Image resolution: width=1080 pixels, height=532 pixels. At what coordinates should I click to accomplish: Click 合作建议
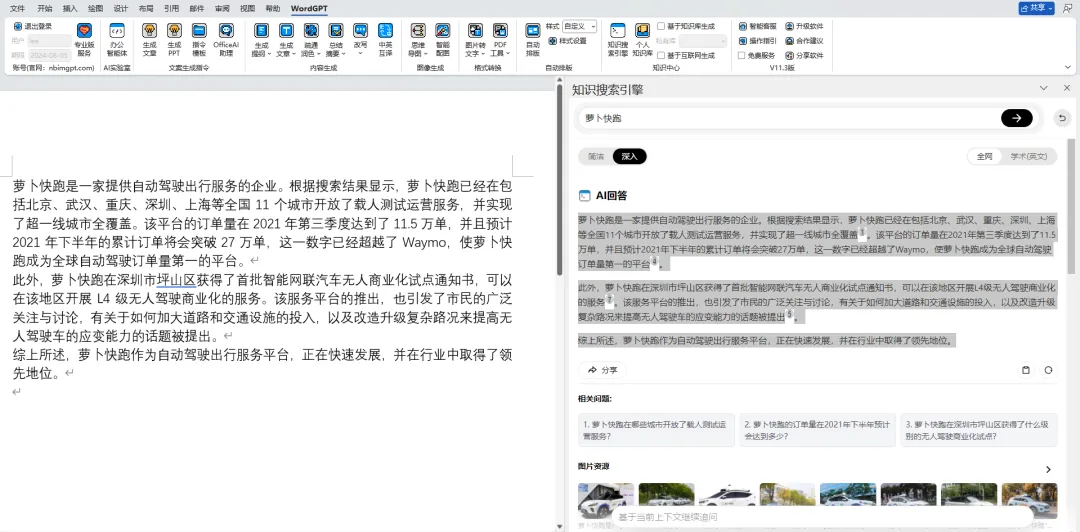click(x=804, y=41)
